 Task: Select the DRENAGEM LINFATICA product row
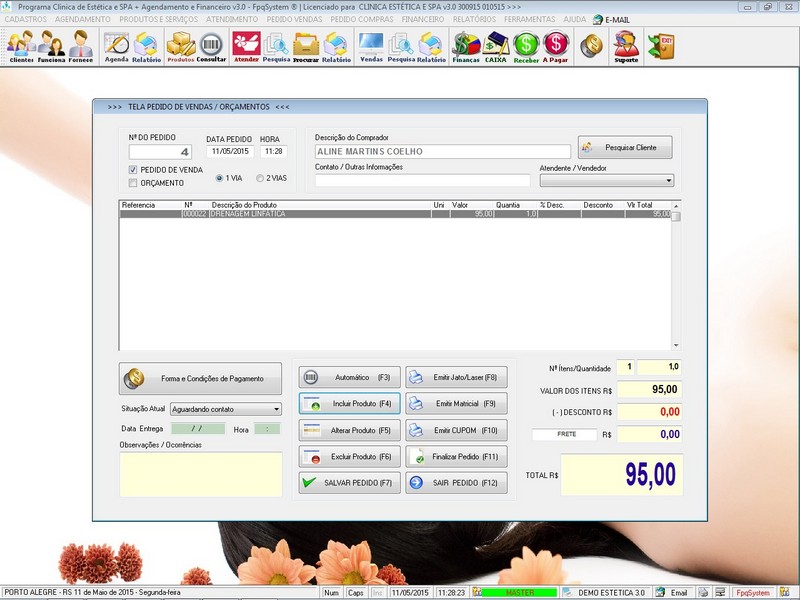[395, 214]
